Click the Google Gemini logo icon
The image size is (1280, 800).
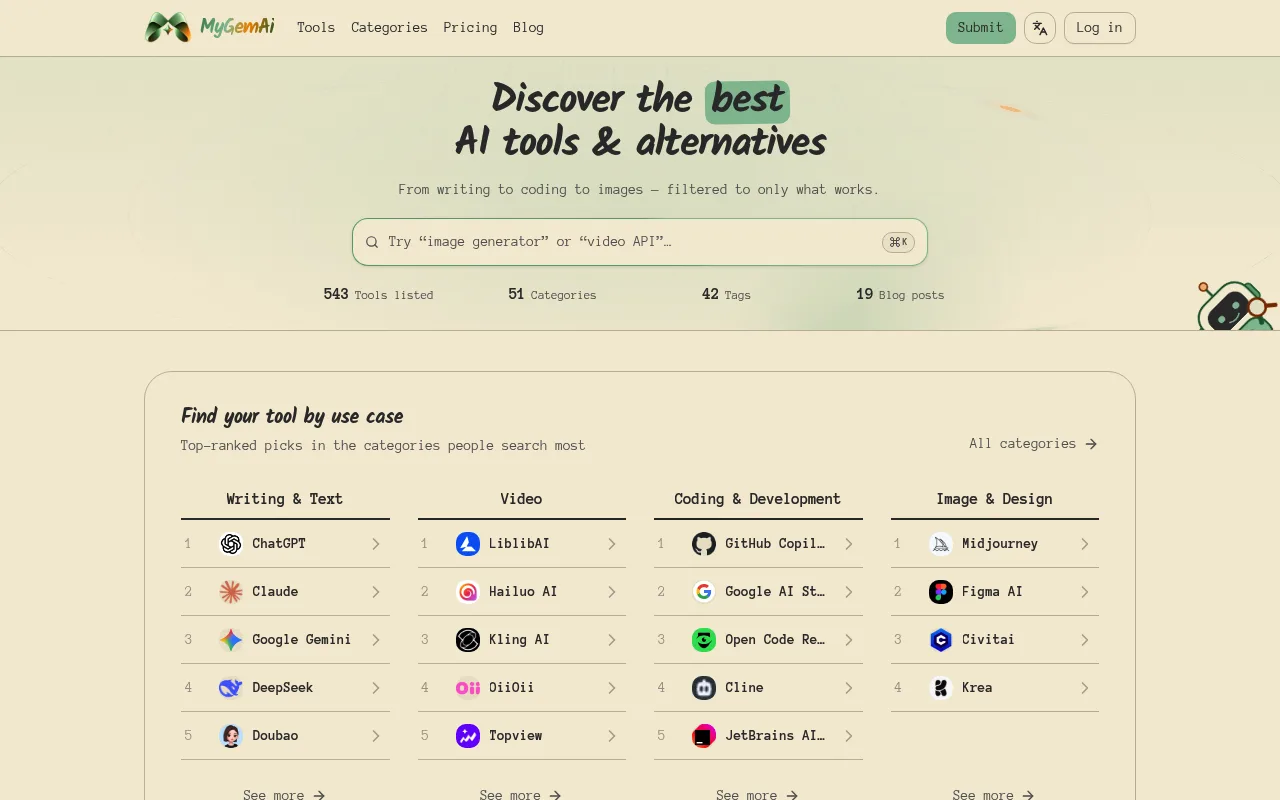231,640
